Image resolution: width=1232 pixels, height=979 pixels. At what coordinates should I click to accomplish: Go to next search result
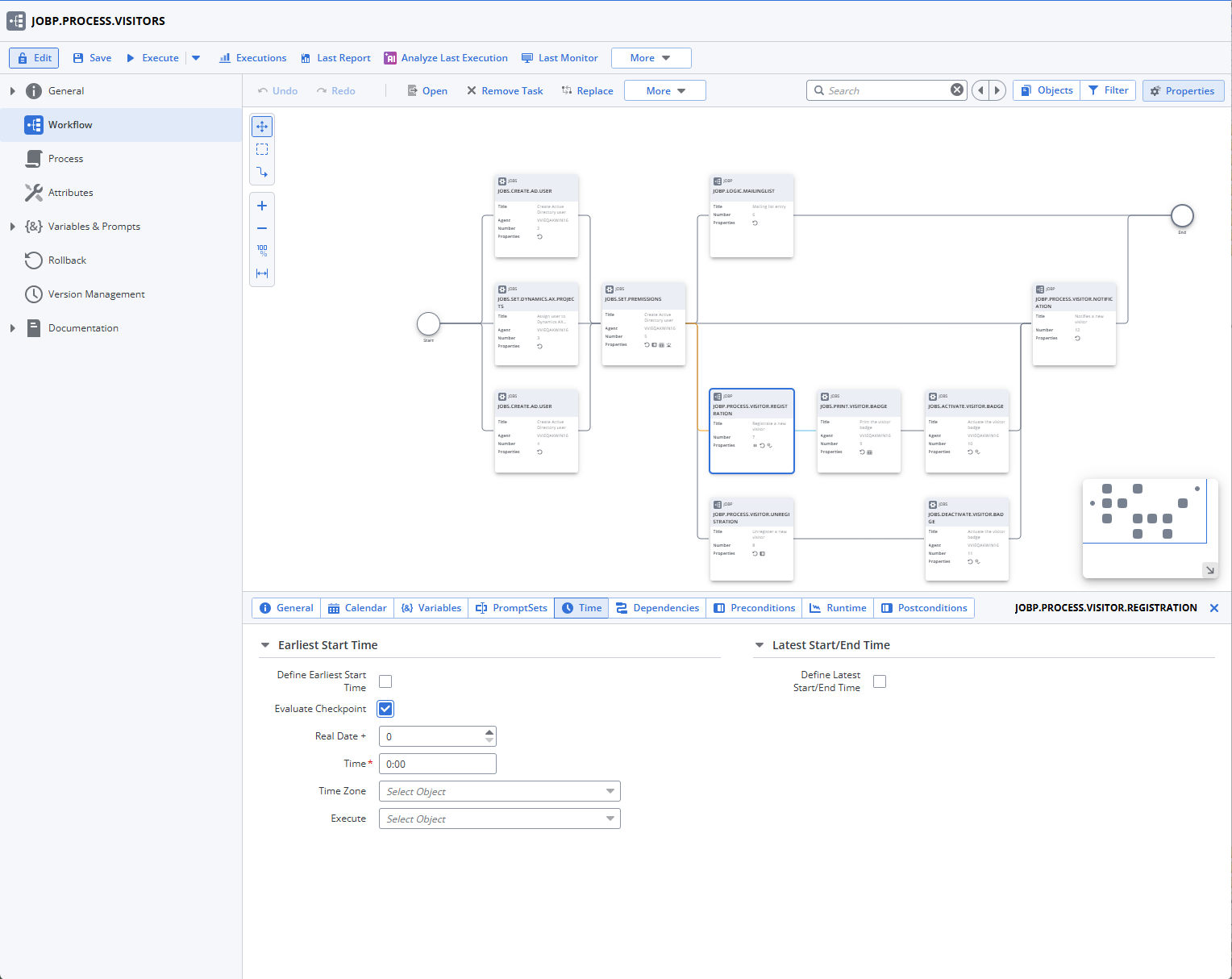[x=998, y=90]
